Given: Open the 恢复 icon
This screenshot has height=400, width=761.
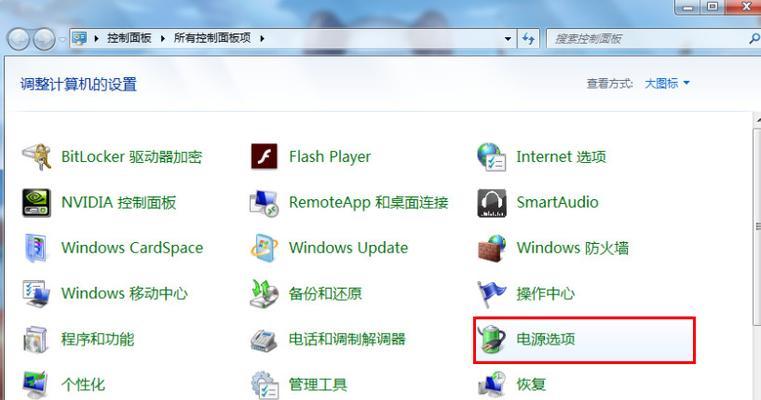Looking at the screenshot, I should 492,385.
